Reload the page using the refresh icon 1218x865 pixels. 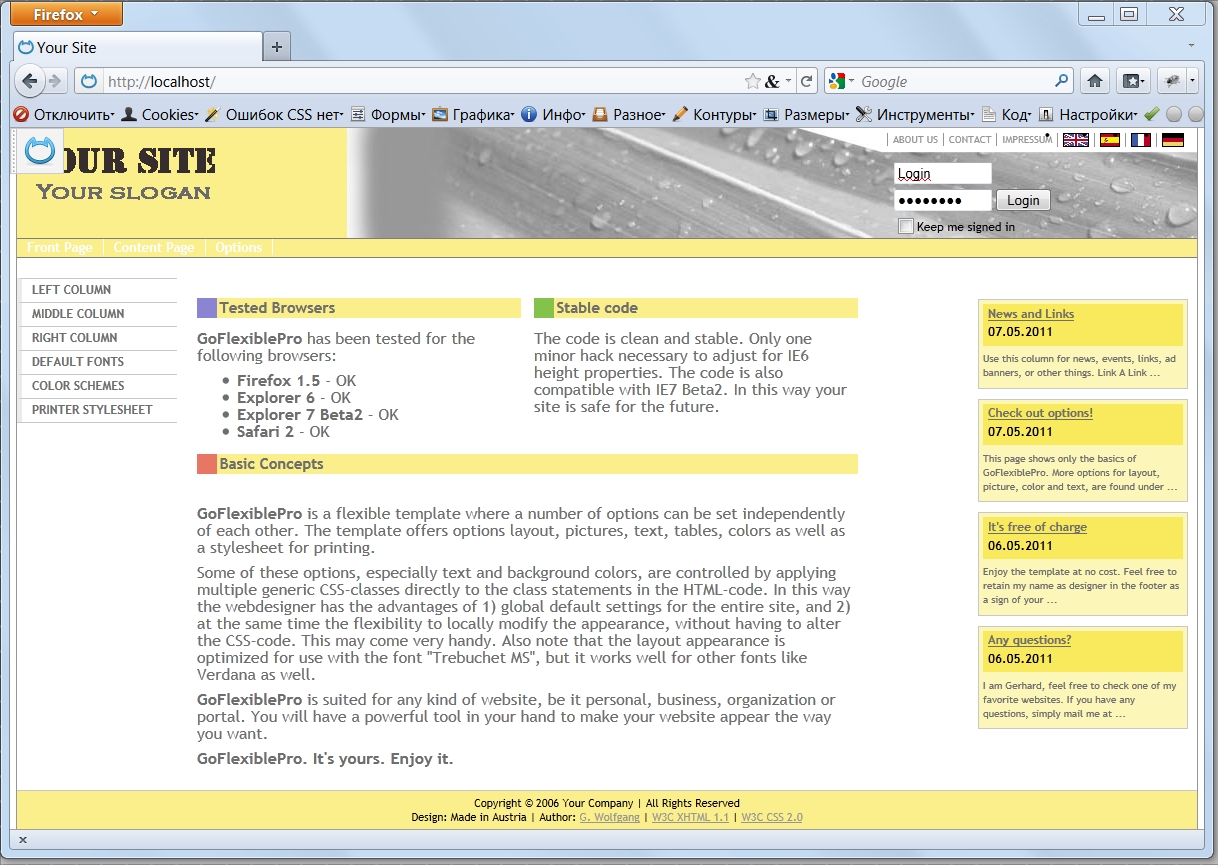pyautogui.click(x=806, y=81)
